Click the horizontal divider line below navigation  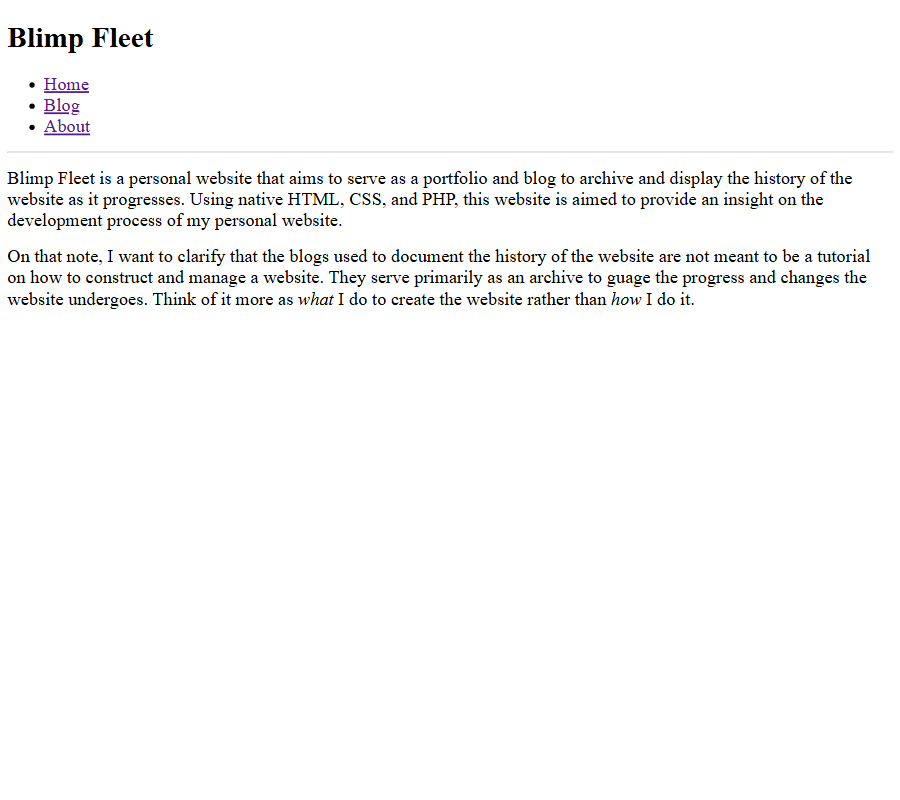pyautogui.click(x=450, y=152)
